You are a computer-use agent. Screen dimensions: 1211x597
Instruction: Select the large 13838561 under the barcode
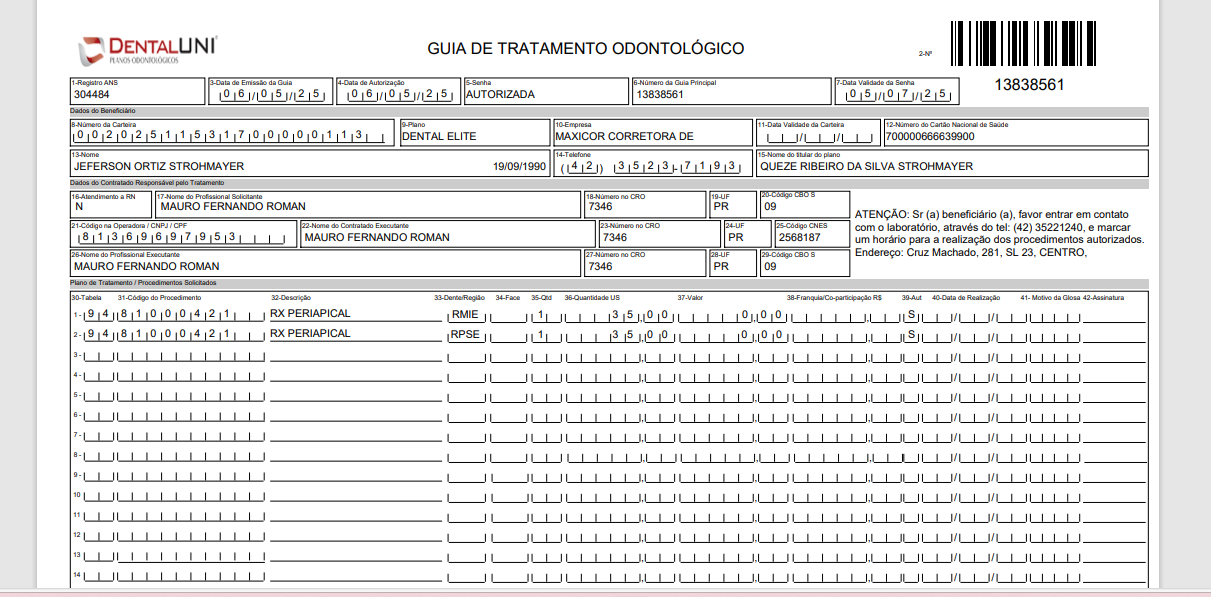pyautogui.click(x=1029, y=85)
